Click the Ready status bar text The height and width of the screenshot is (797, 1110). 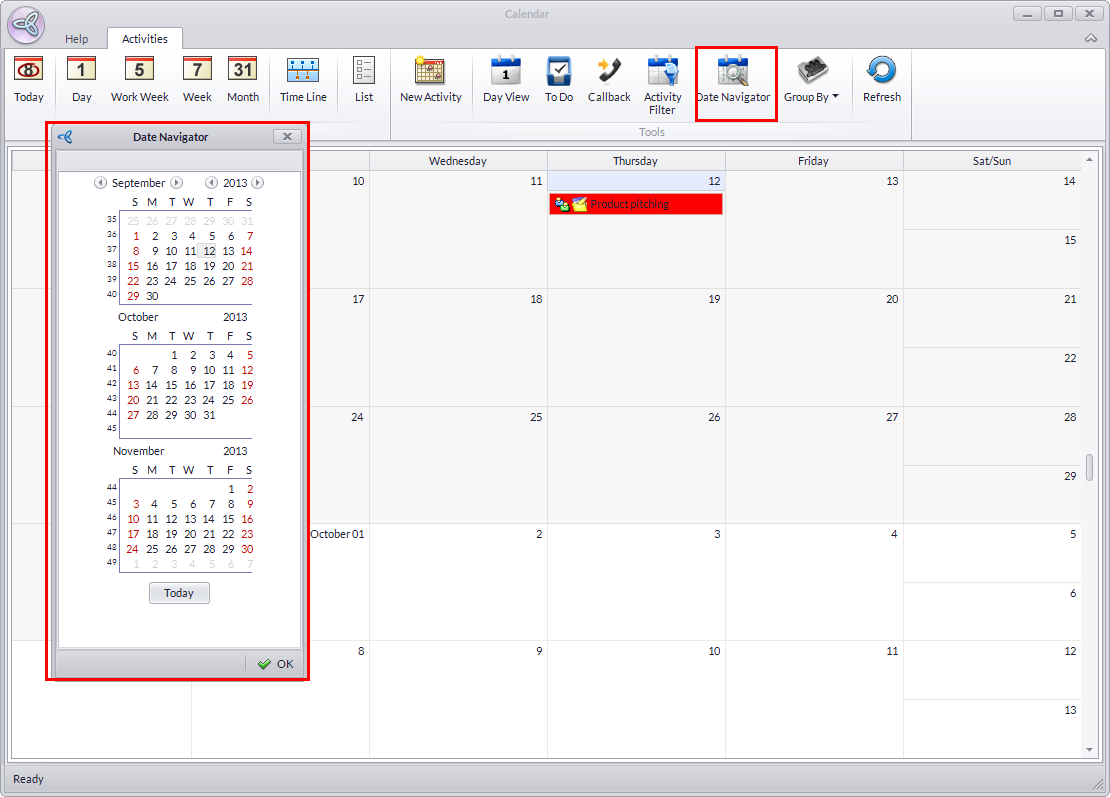(x=28, y=779)
